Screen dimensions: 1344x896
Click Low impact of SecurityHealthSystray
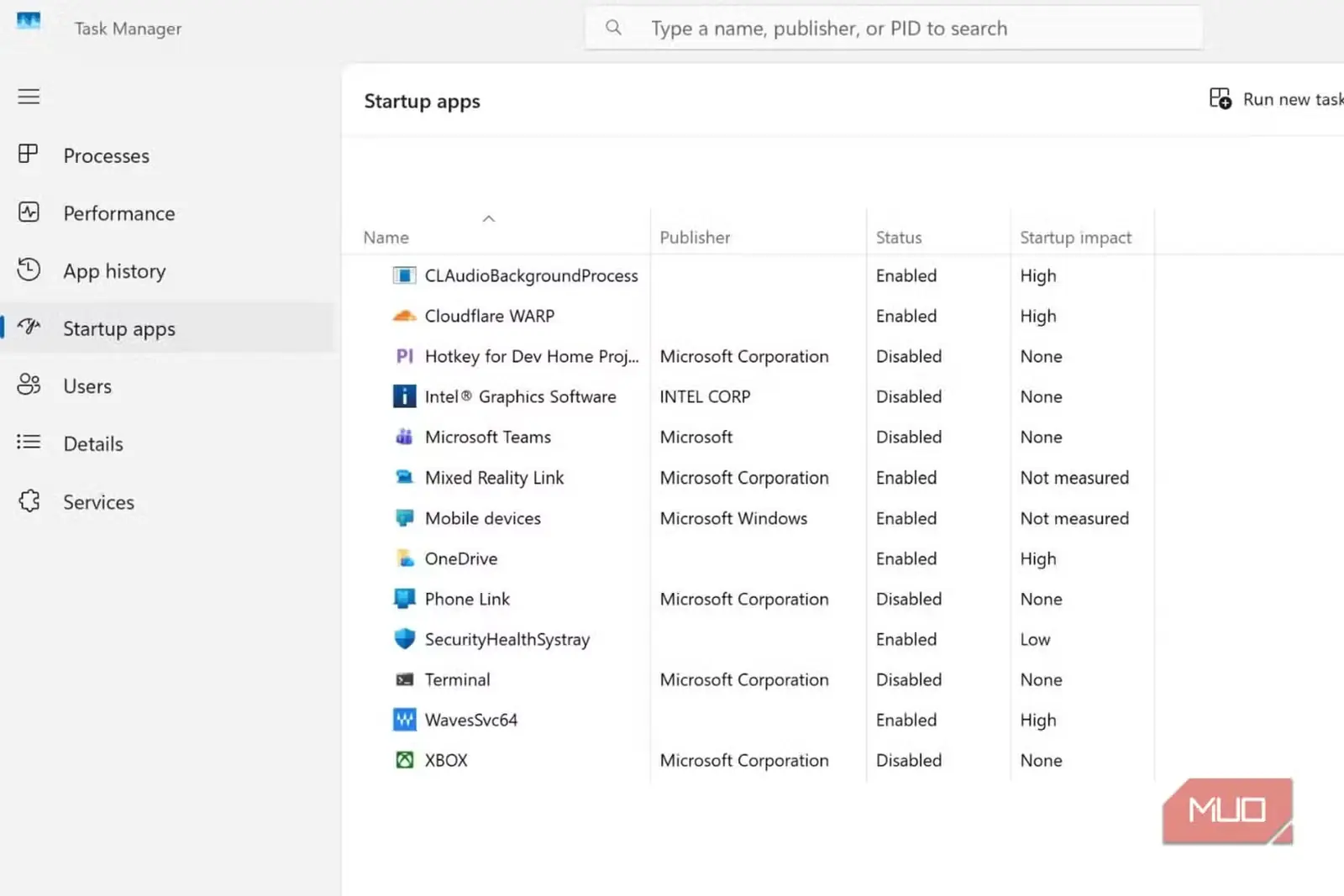pyautogui.click(x=1035, y=639)
